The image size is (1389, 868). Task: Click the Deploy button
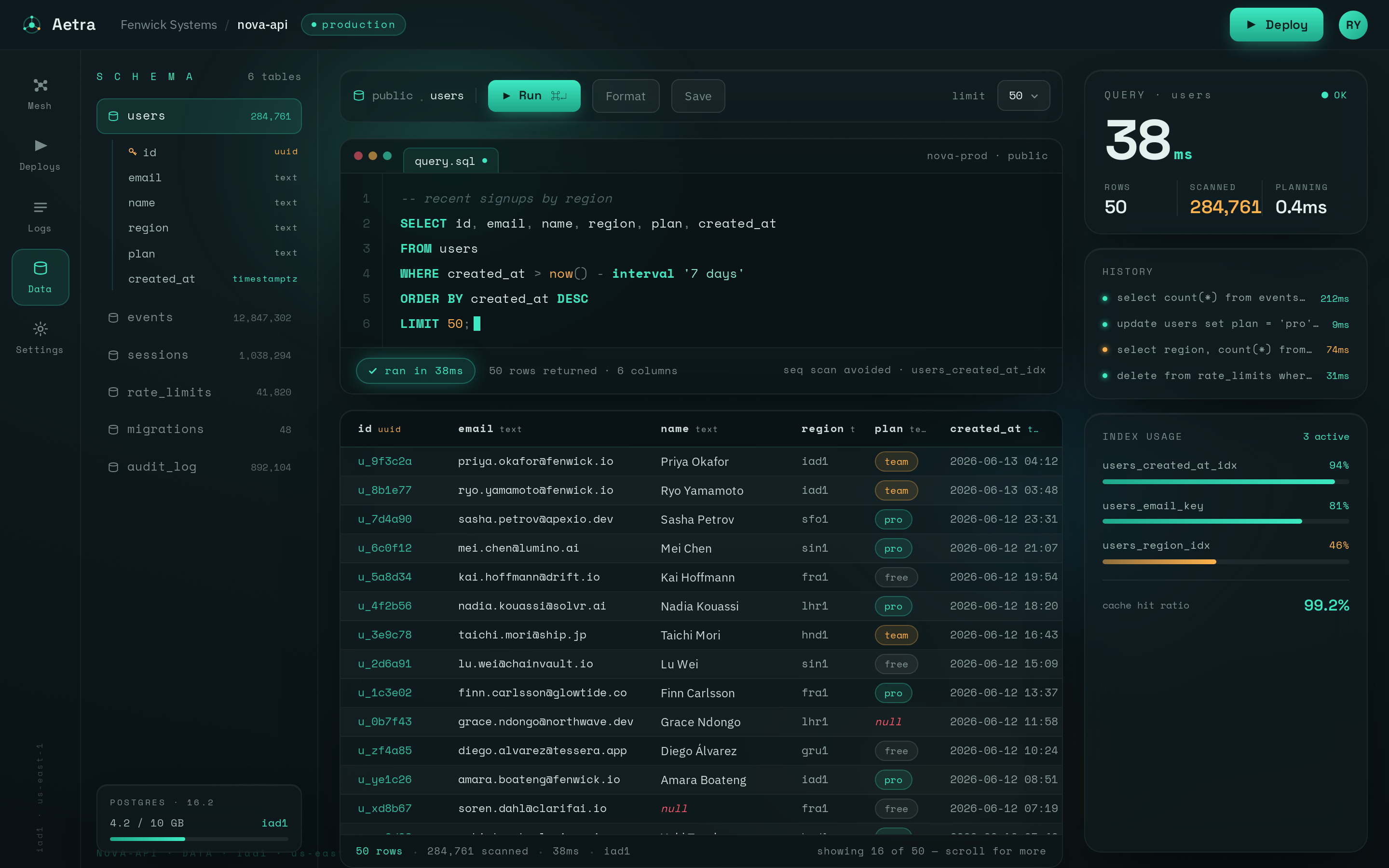coord(1276,25)
